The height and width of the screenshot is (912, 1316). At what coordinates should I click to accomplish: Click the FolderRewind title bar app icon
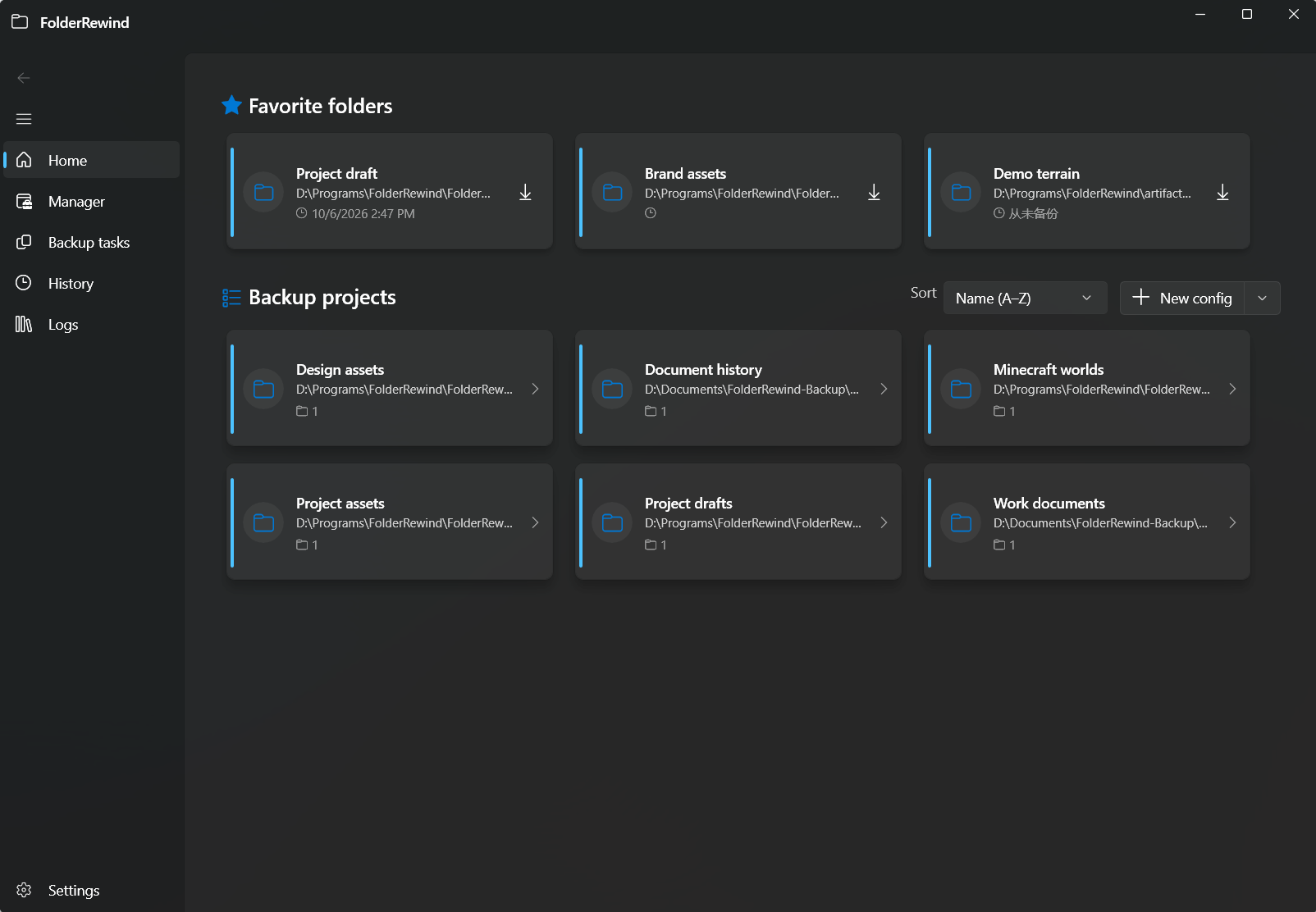tap(20, 22)
